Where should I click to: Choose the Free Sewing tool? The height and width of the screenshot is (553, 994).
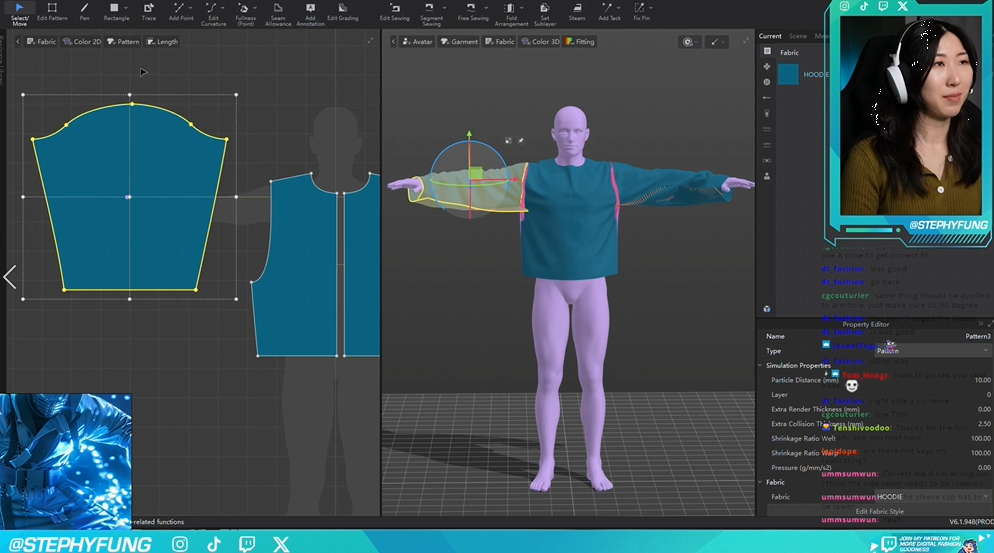coord(473,12)
